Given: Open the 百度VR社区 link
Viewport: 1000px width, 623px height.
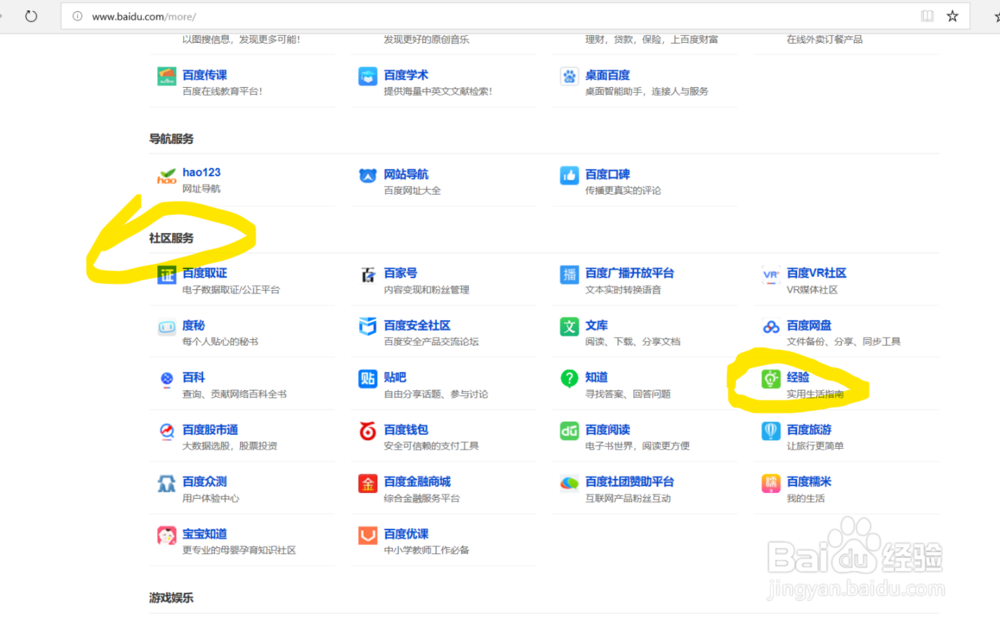Looking at the screenshot, I should [816, 273].
